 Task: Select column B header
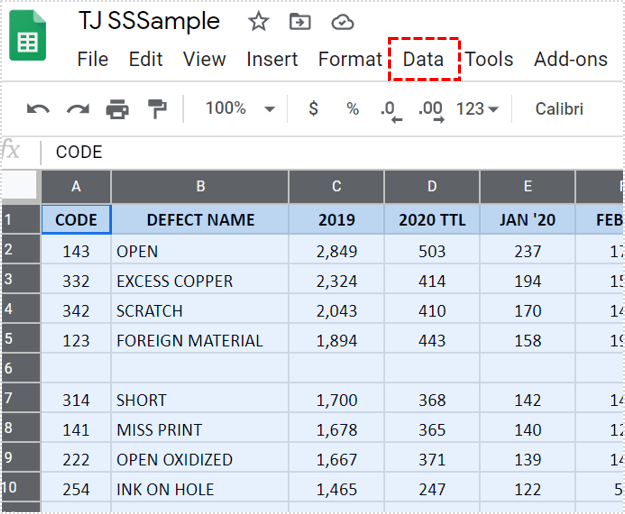(x=200, y=186)
